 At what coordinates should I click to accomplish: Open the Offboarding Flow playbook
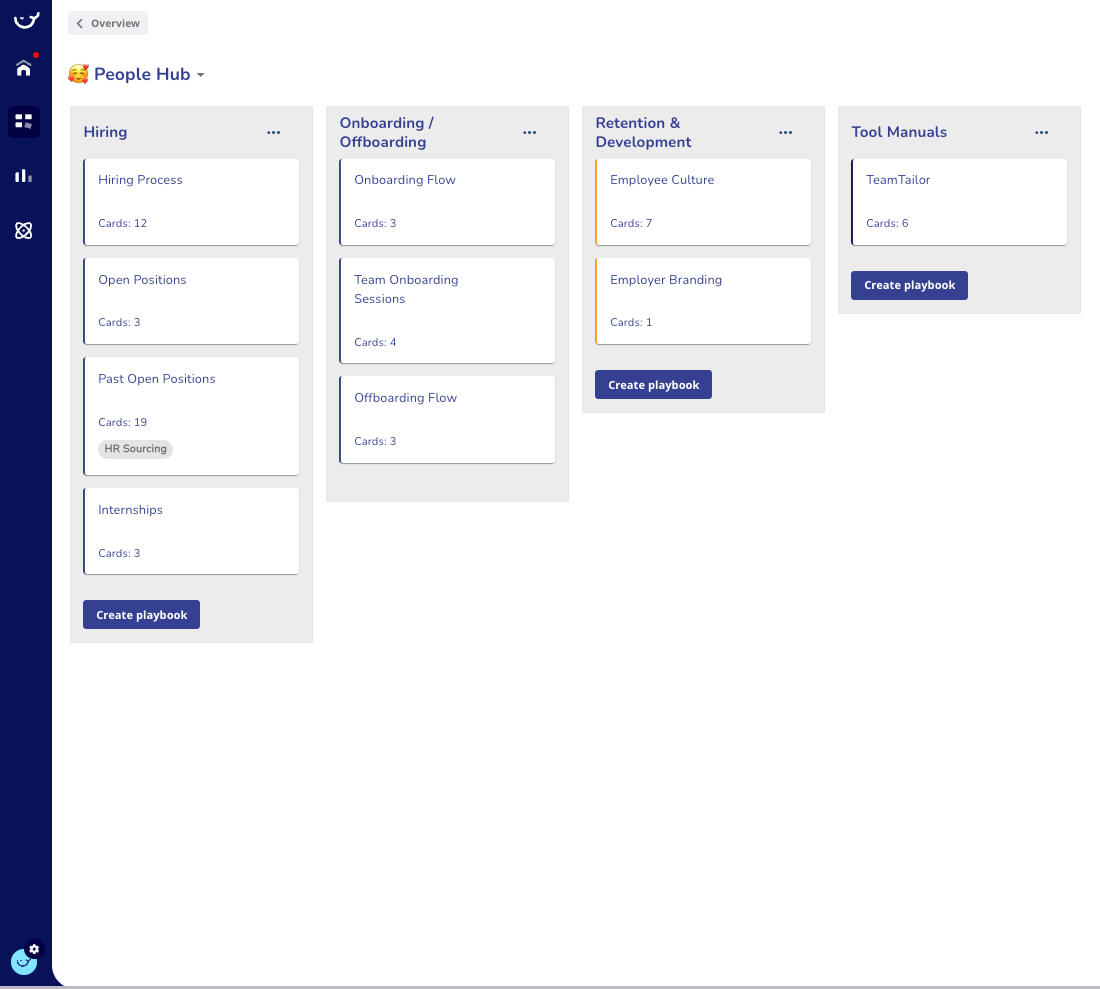pos(447,419)
